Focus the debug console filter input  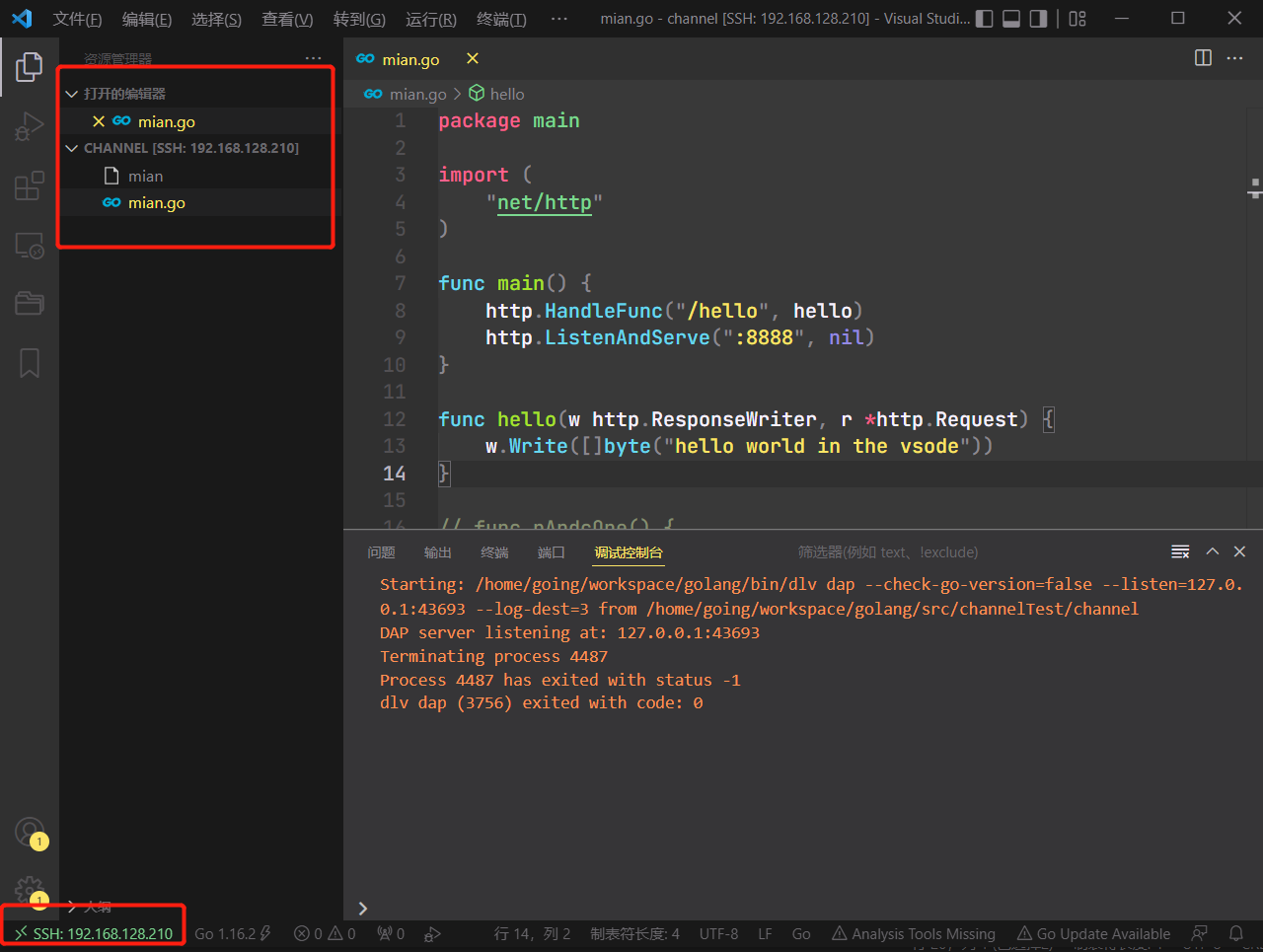(977, 552)
